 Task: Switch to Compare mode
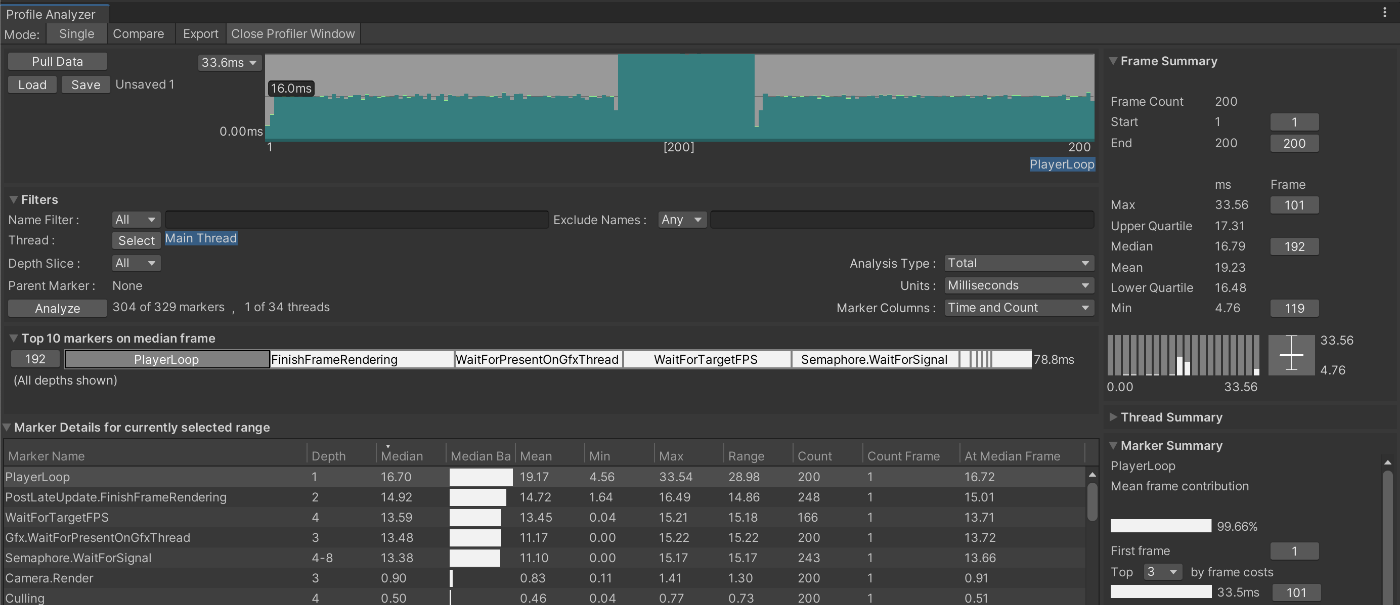[x=139, y=33]
